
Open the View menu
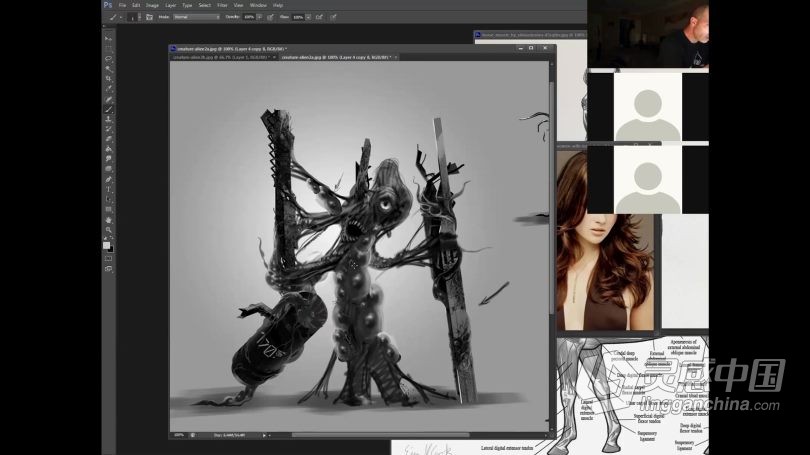[238, 5]
